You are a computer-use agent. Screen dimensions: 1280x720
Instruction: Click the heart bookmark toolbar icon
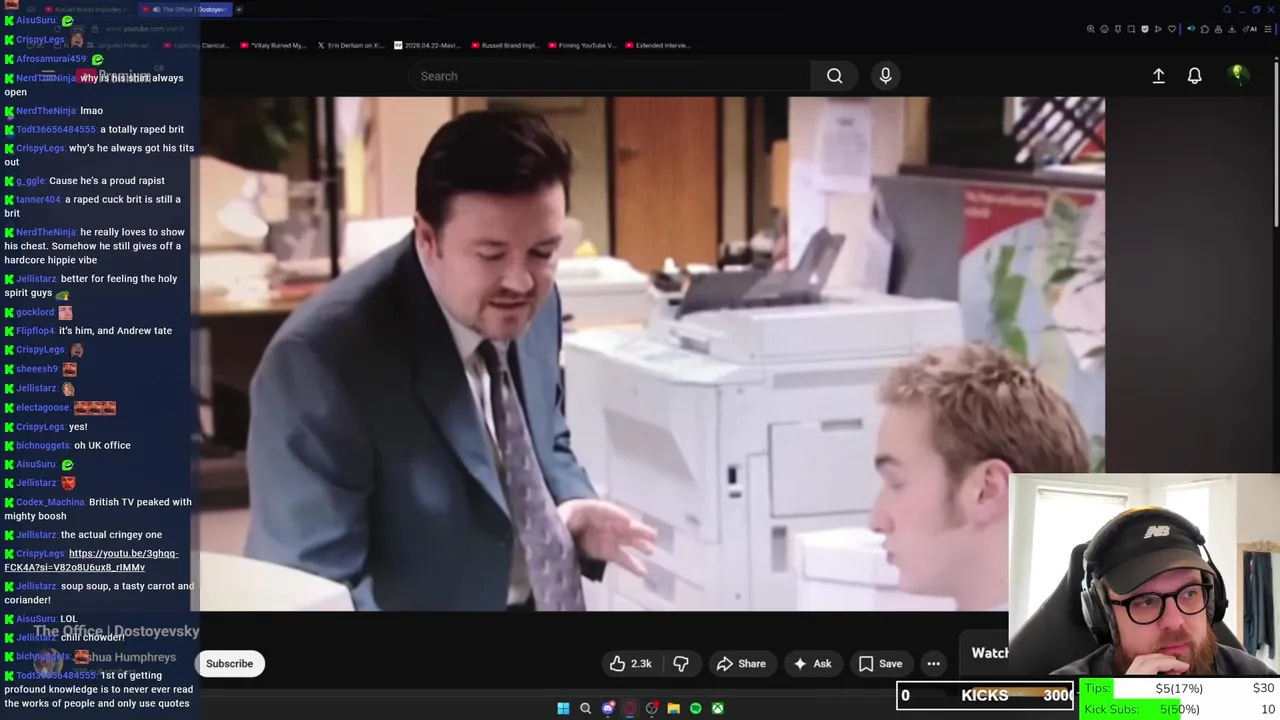pos(1172,29)
